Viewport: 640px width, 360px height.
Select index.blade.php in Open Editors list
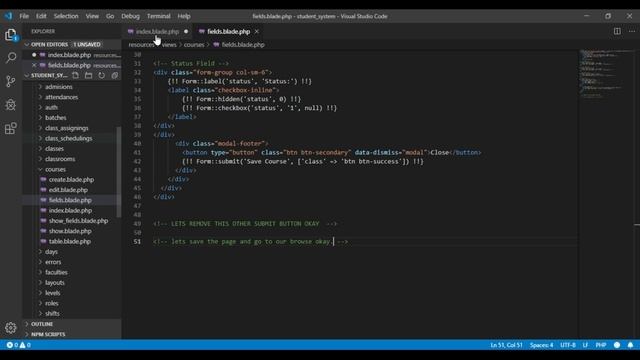[x=72, y=55]
